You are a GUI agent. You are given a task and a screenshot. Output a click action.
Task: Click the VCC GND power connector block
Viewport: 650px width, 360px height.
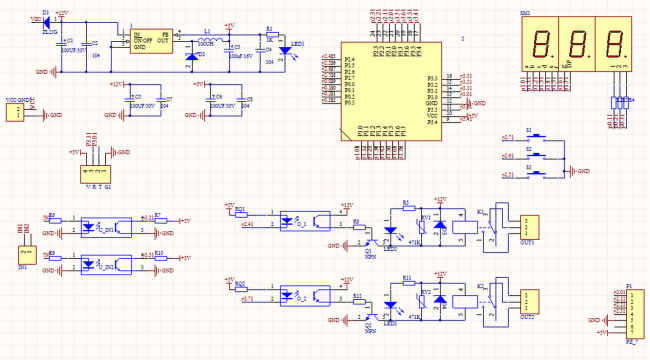(15, 112)
